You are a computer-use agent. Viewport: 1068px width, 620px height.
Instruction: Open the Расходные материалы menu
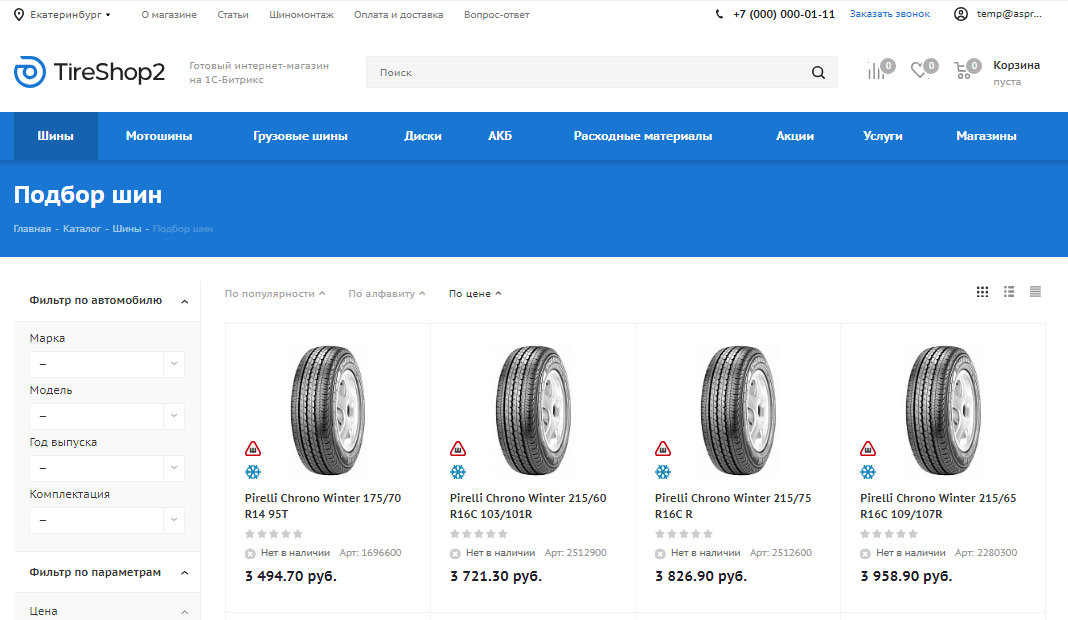pyautogui.click(x=643, y=136)
